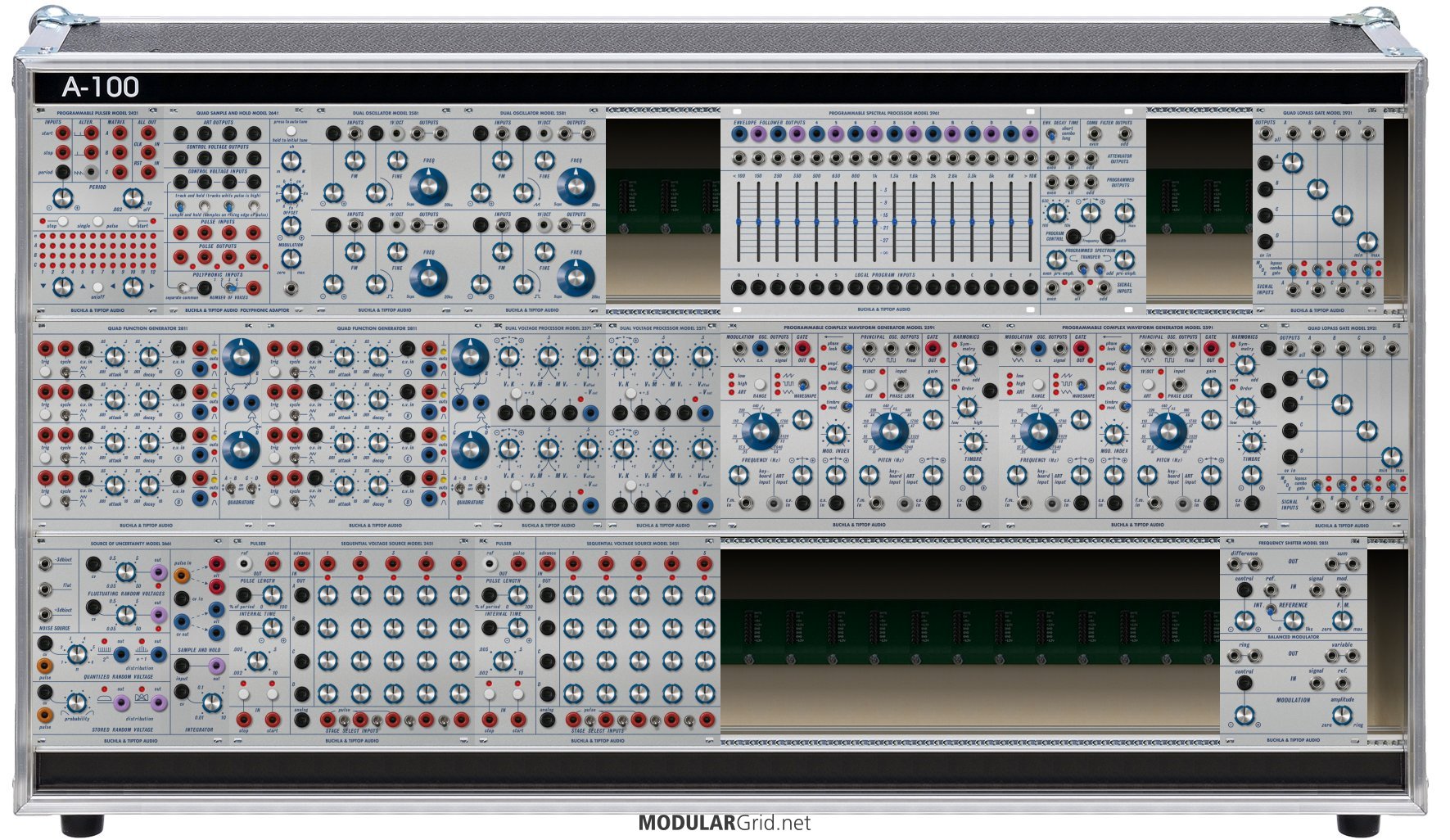Viewport: 1450px width, 840px height.
Task: Click the 'even' signal input jack on Spectral Processor
Action: point(1051,287)
